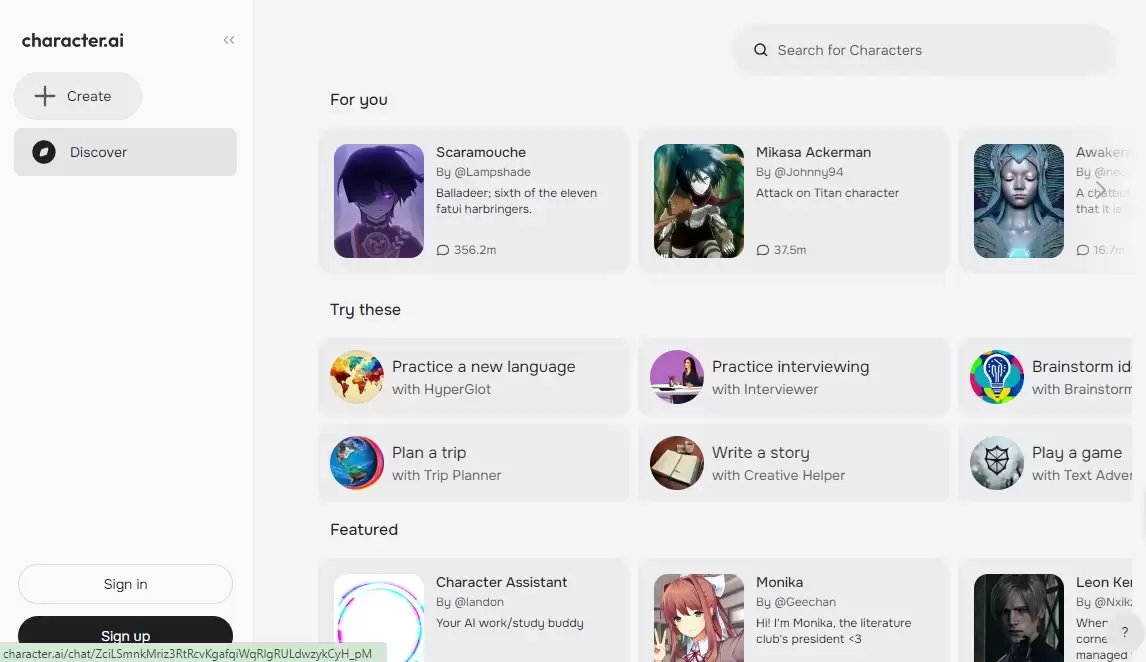Show next For you characters arrow
The image size is (1146, 662).
(1101, 191)
